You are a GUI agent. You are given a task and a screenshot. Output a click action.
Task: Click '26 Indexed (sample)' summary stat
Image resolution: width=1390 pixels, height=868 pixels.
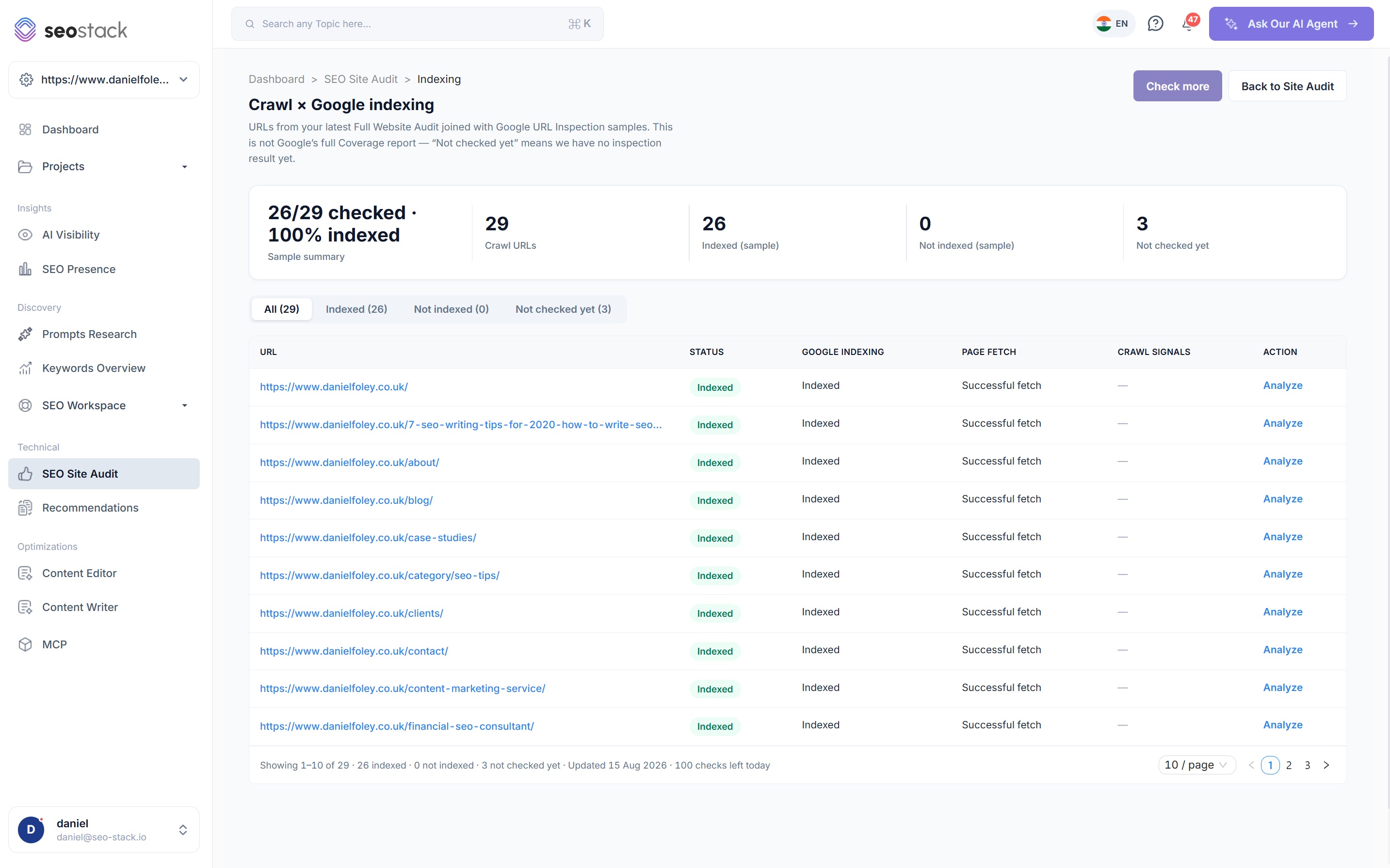(x=740, y=232)
